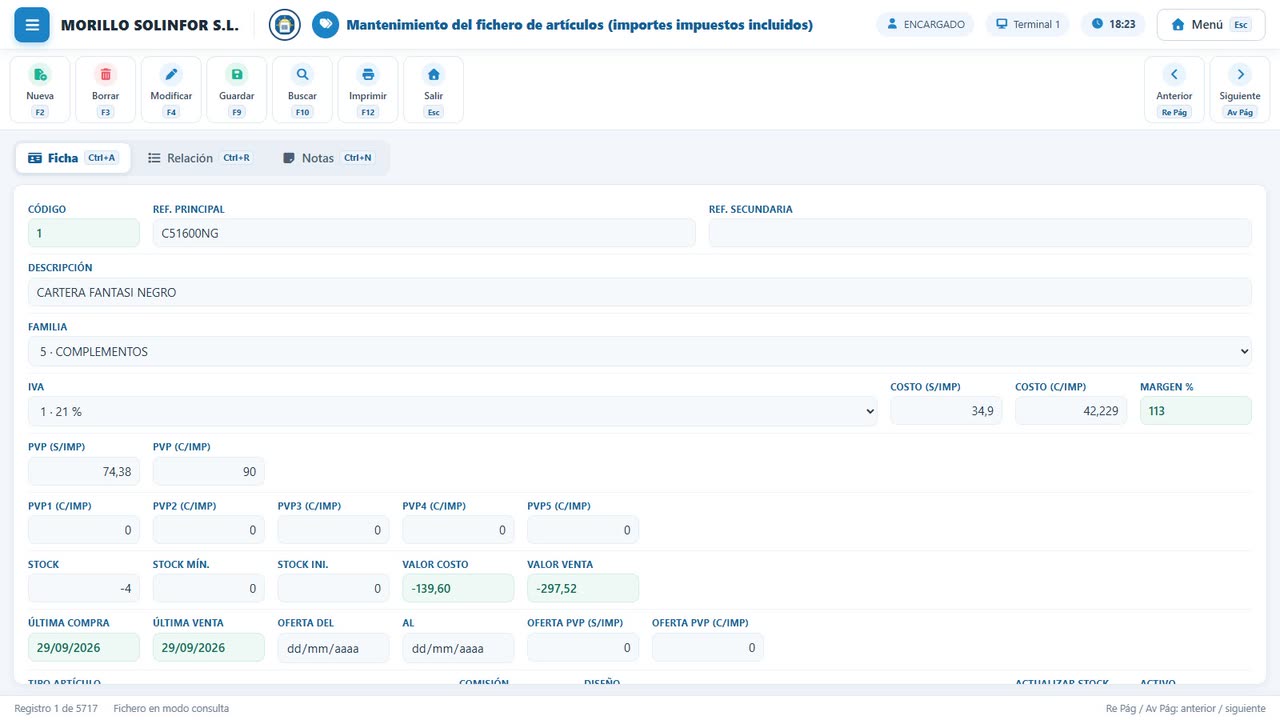Click the Stock Mín. field
The width and height of the screenshot is (1280, 720).
pyautogui.click(x=209, y=588)
